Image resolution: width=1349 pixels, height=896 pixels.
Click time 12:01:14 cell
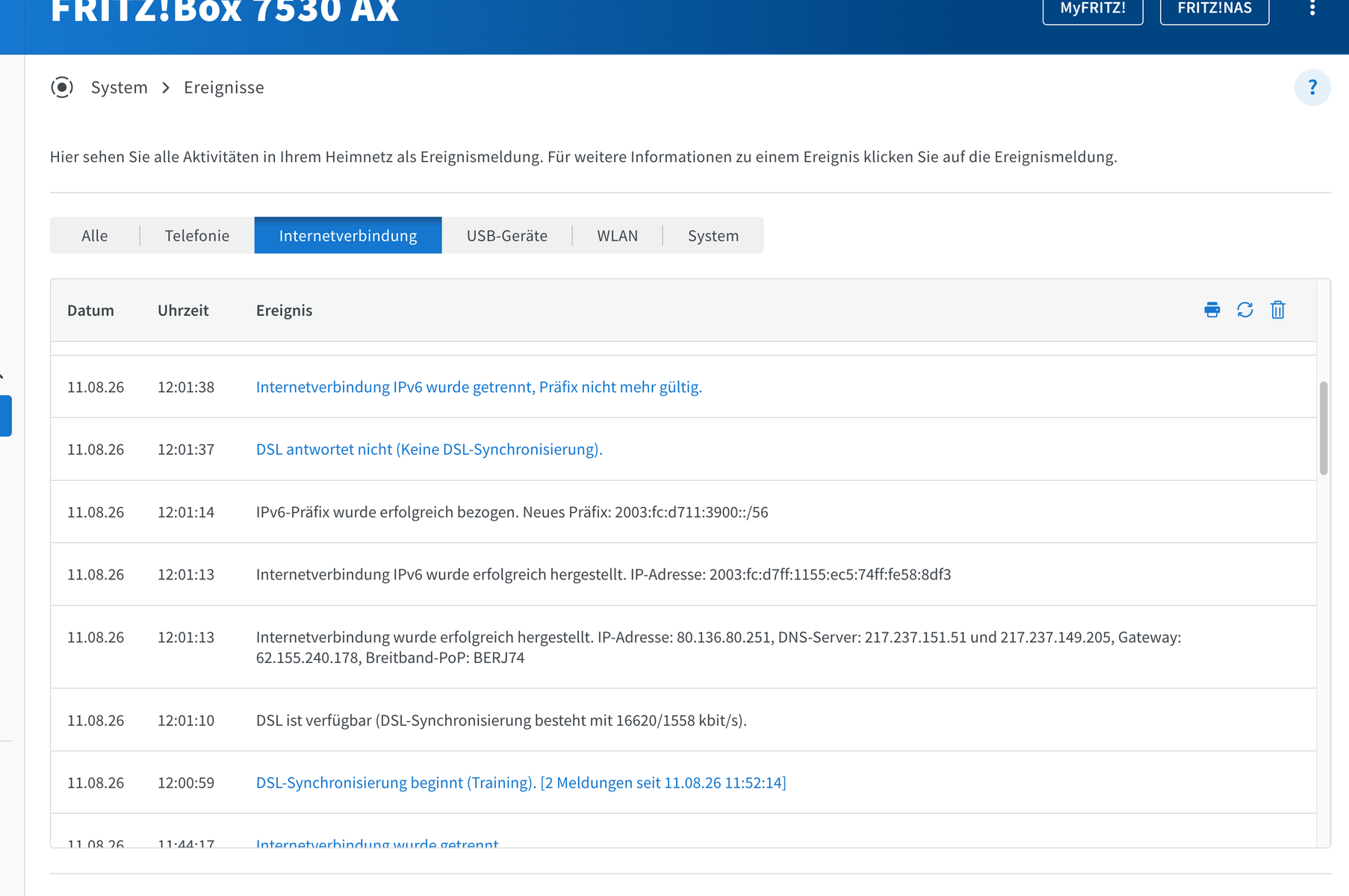point(186,511)
